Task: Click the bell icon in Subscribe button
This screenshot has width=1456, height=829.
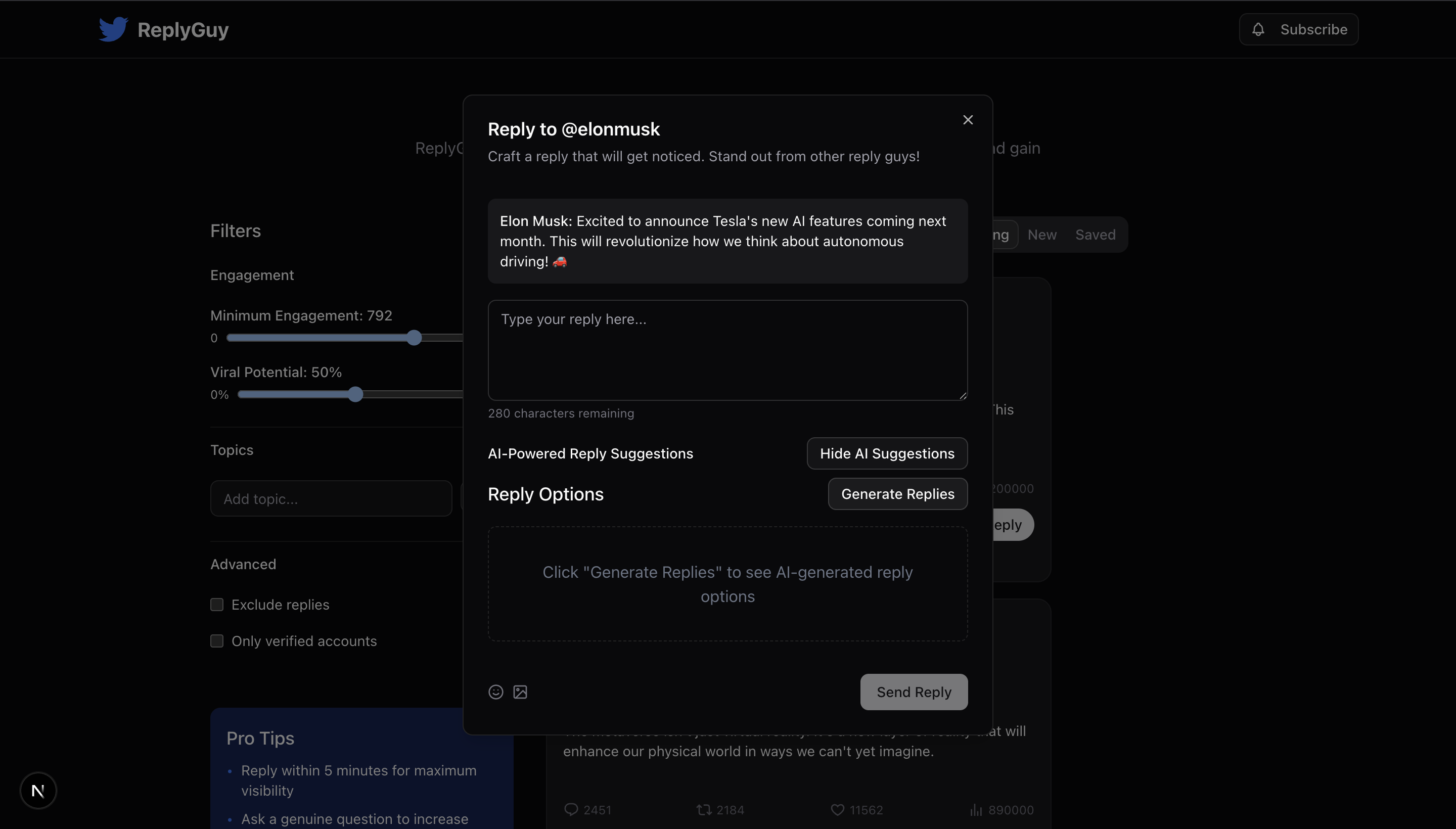Action: [1258, 29]
